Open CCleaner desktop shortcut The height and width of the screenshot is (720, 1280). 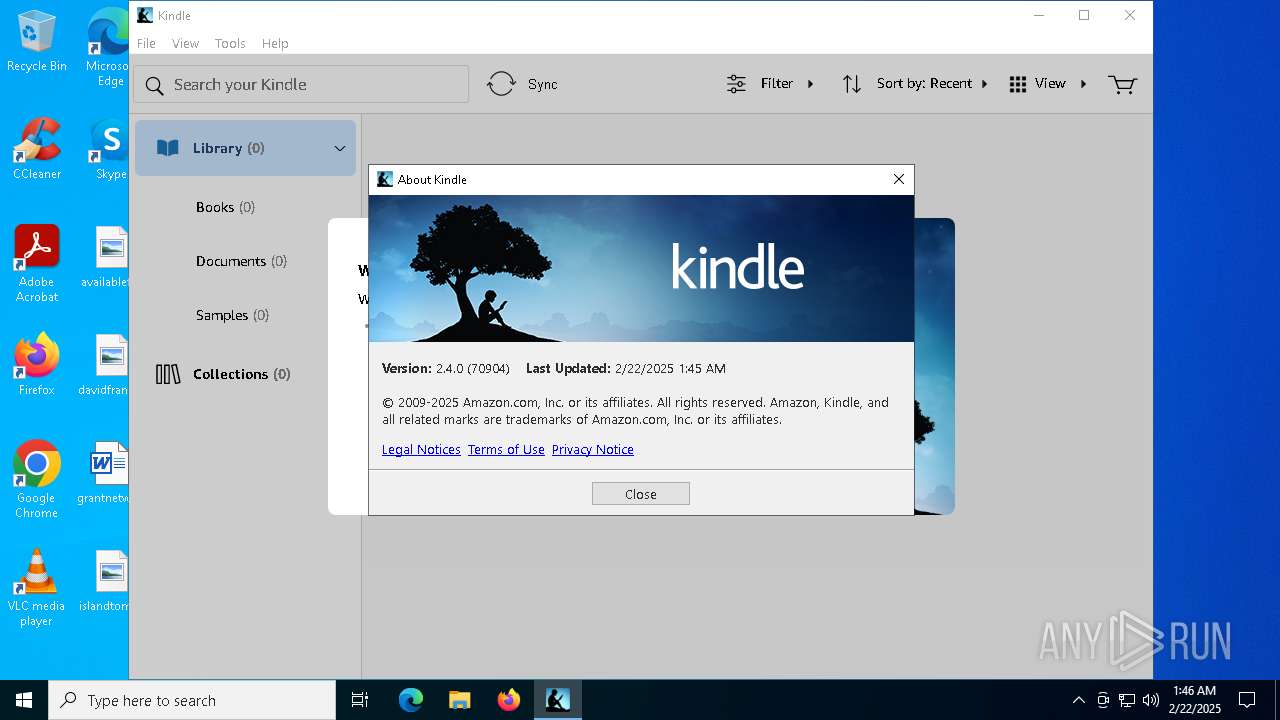(36, 149)
